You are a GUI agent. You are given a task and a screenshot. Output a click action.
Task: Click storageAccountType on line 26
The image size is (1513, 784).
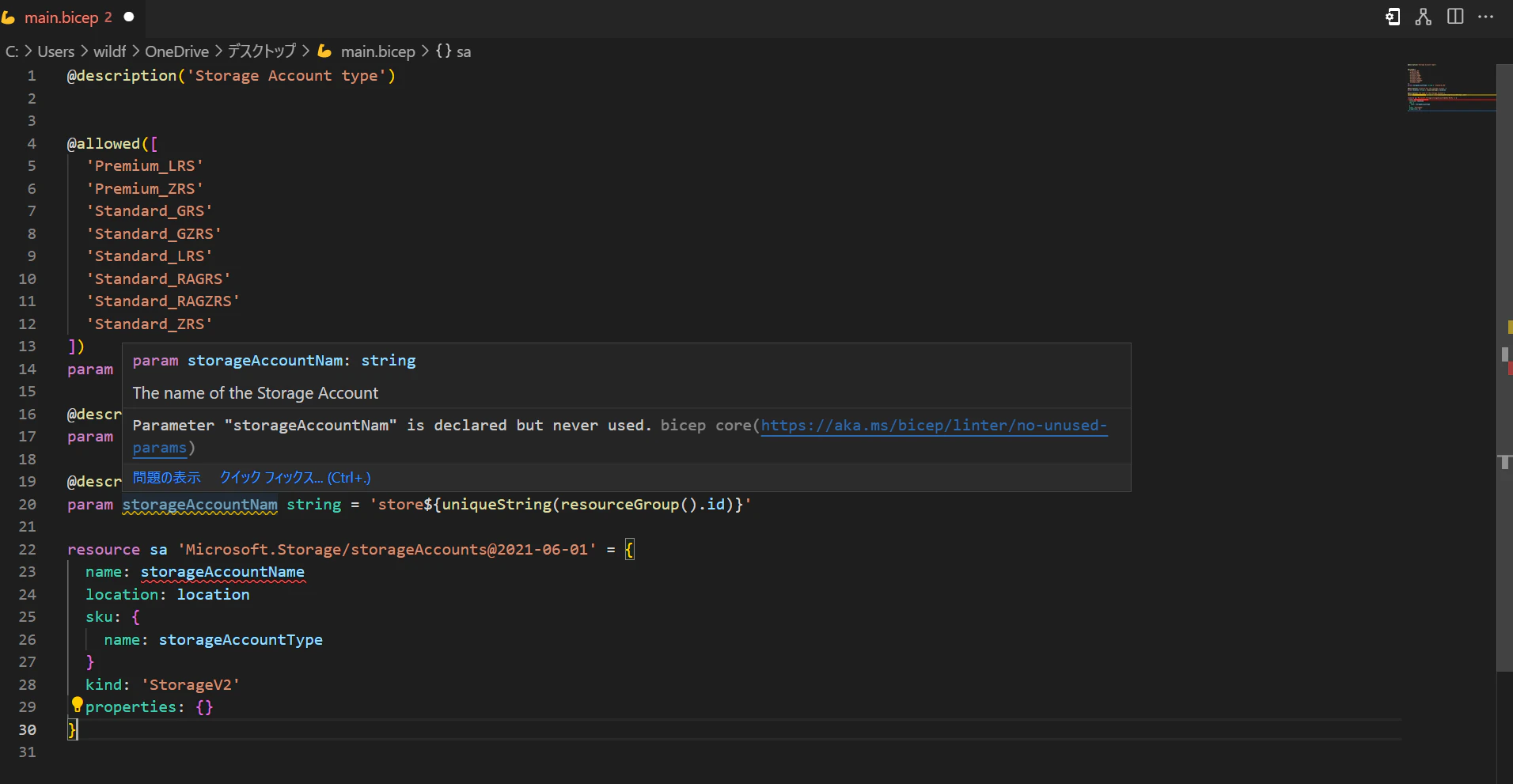241,640
